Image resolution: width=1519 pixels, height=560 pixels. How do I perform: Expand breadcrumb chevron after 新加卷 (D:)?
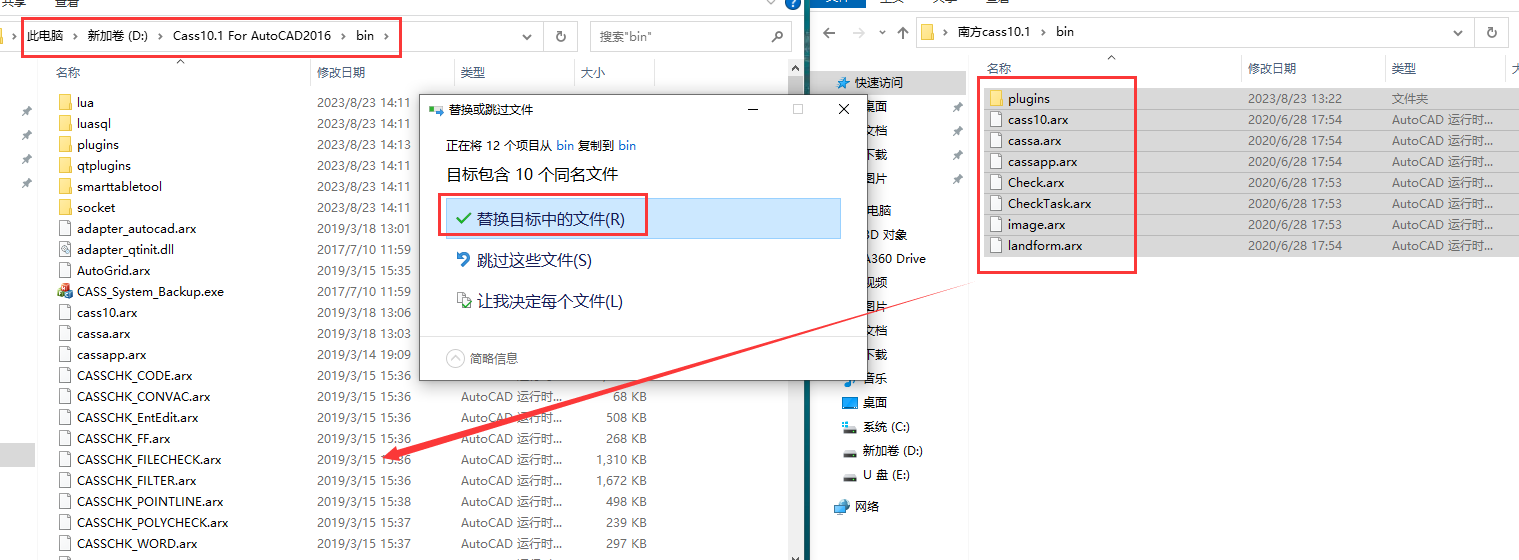[x=160, y=36]
